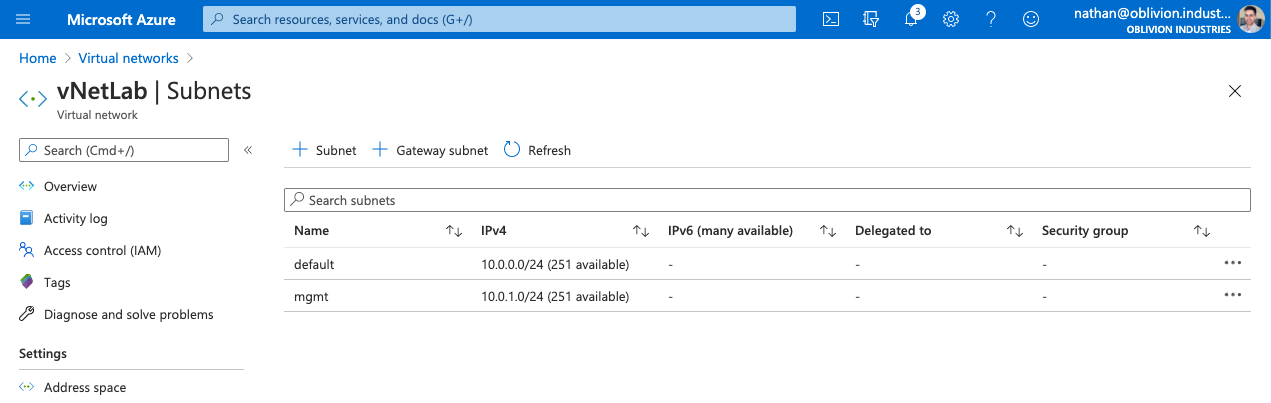
Task: Refresh the subnets list
Action: tap(537, 150)
